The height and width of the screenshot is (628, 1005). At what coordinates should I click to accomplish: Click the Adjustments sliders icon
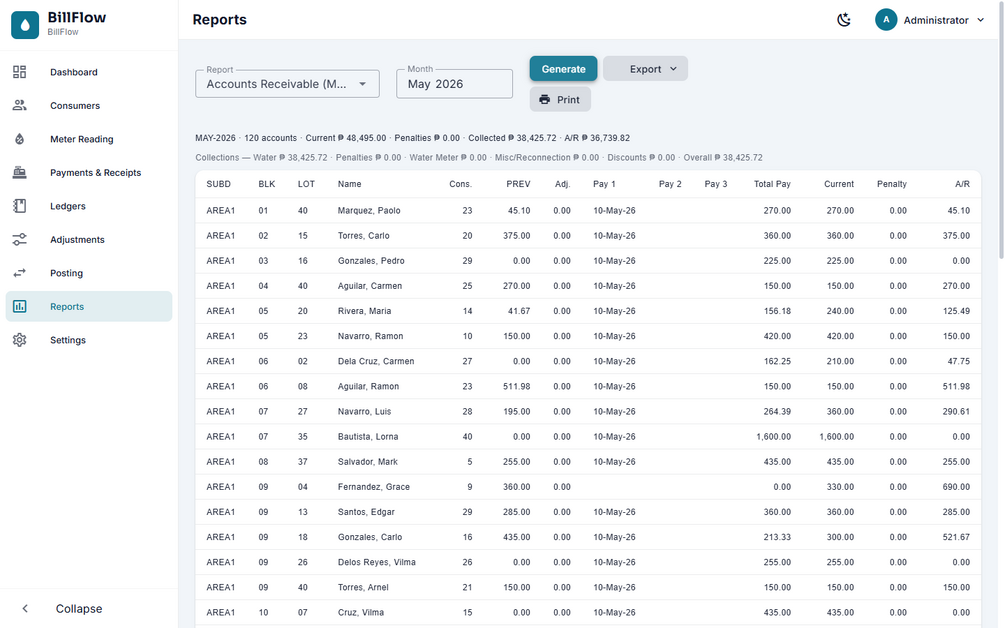[x=20, y=239]
